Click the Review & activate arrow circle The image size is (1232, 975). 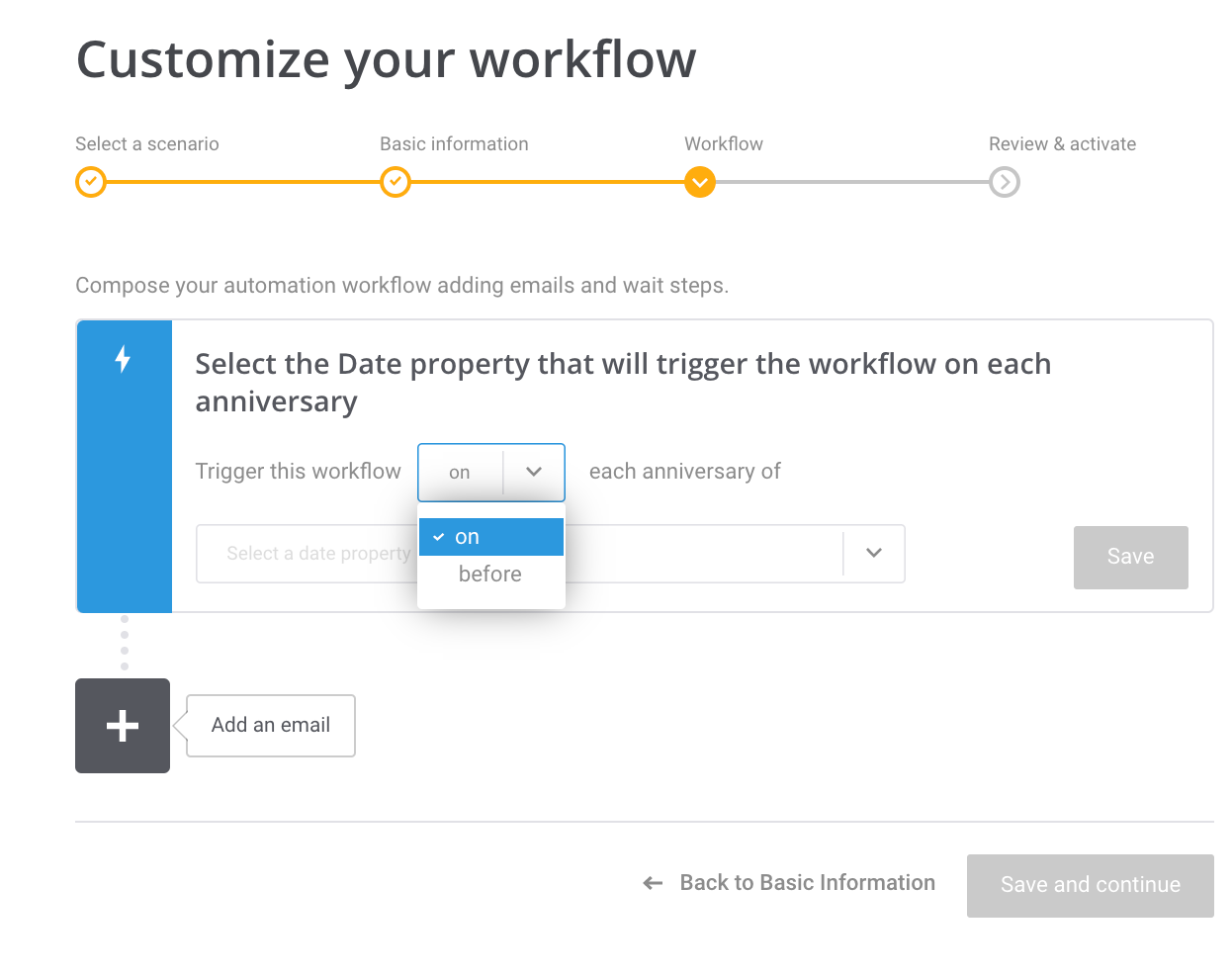coord(1005,182)
